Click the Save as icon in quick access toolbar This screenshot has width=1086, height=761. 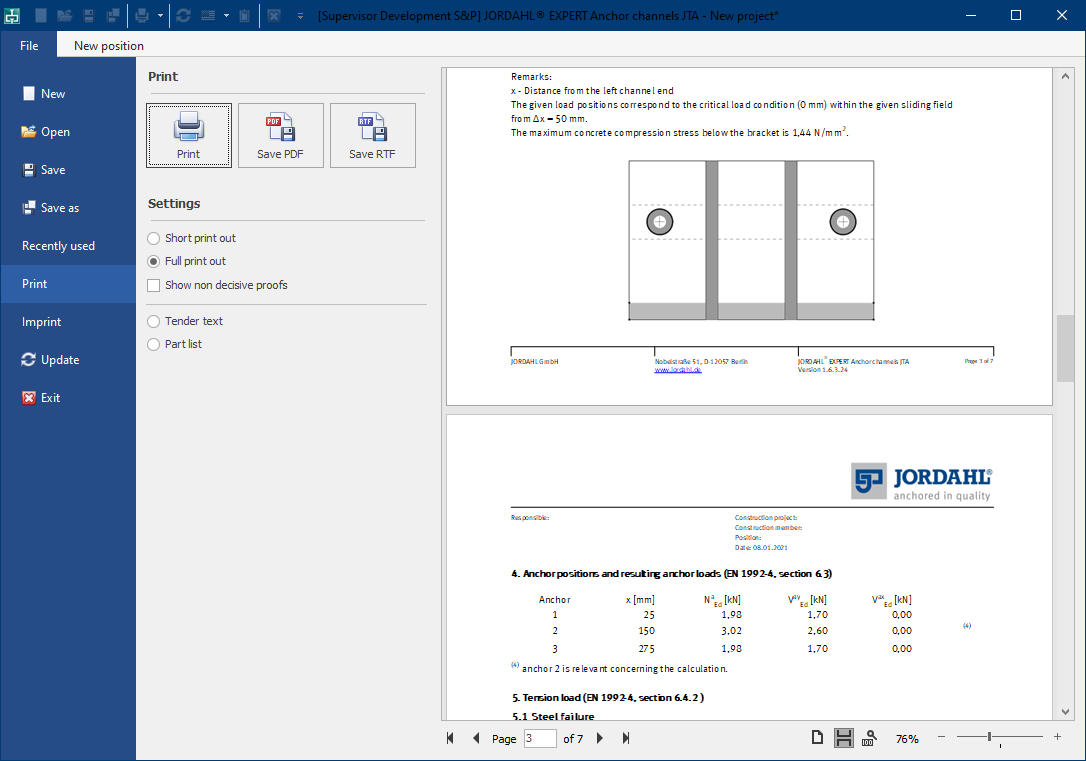pos(112,15)
